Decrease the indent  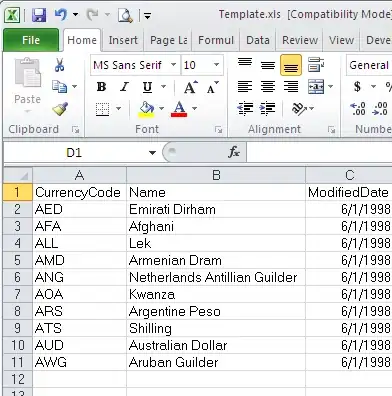point(245,109)
